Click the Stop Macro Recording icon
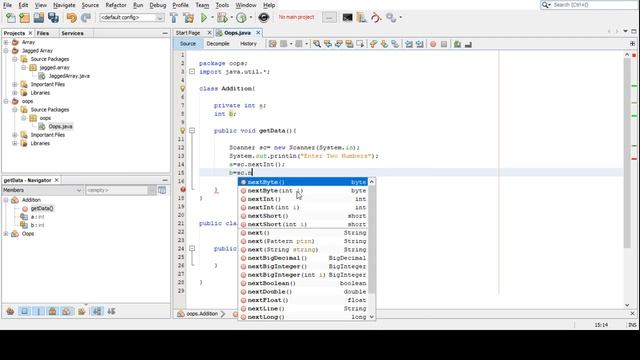The height and width of the screenshot is (360, 640). pos(444,44)
